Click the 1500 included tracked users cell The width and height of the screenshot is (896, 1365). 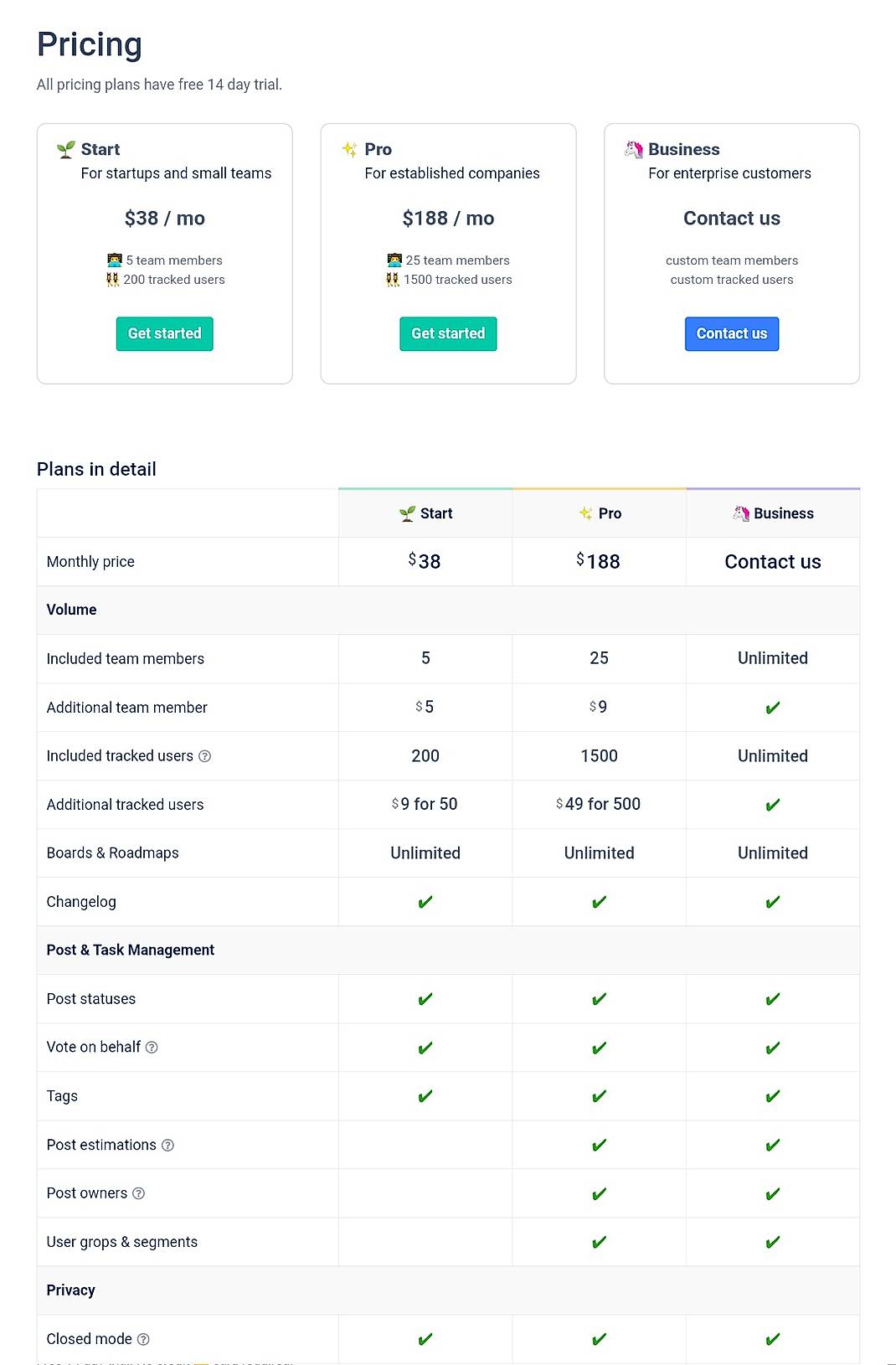[x=600, y=756]
